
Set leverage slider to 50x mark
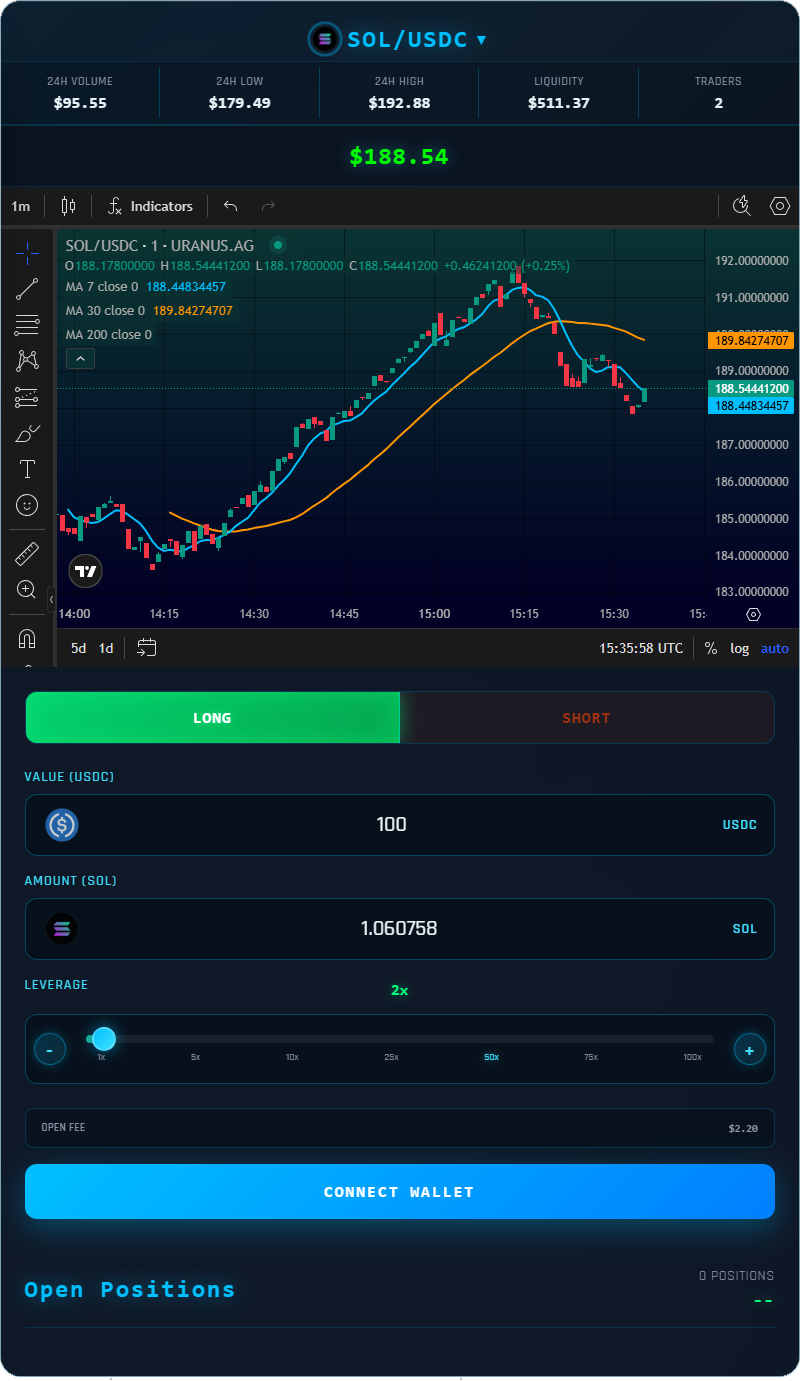491,1057
